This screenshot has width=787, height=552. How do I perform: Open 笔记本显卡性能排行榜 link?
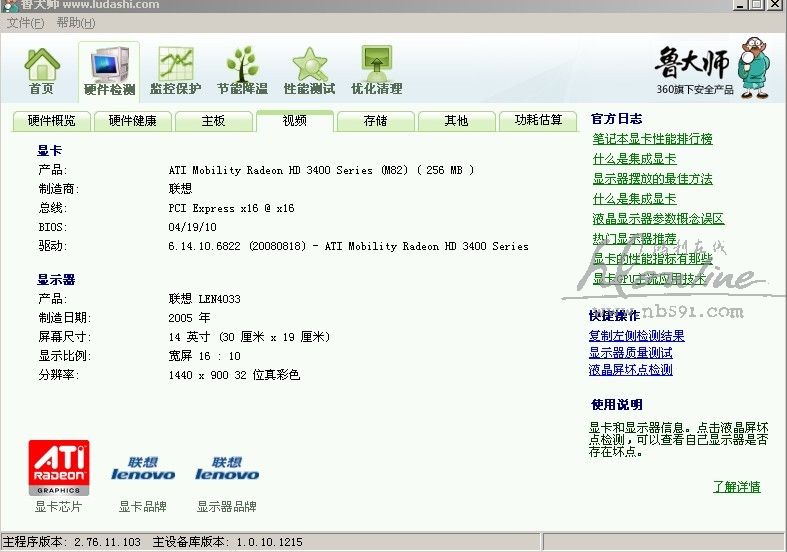tap(652, 139)
